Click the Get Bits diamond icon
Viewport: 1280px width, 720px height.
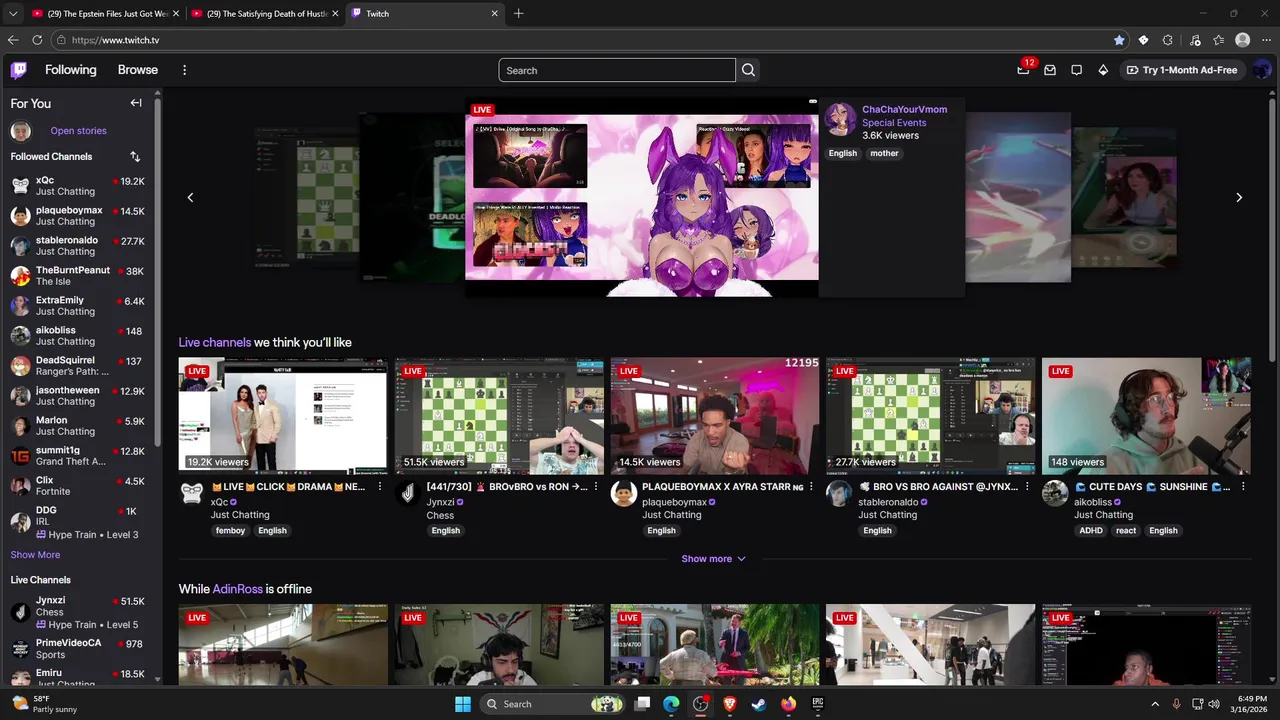pyautogui.click(x=1103, y=70)
